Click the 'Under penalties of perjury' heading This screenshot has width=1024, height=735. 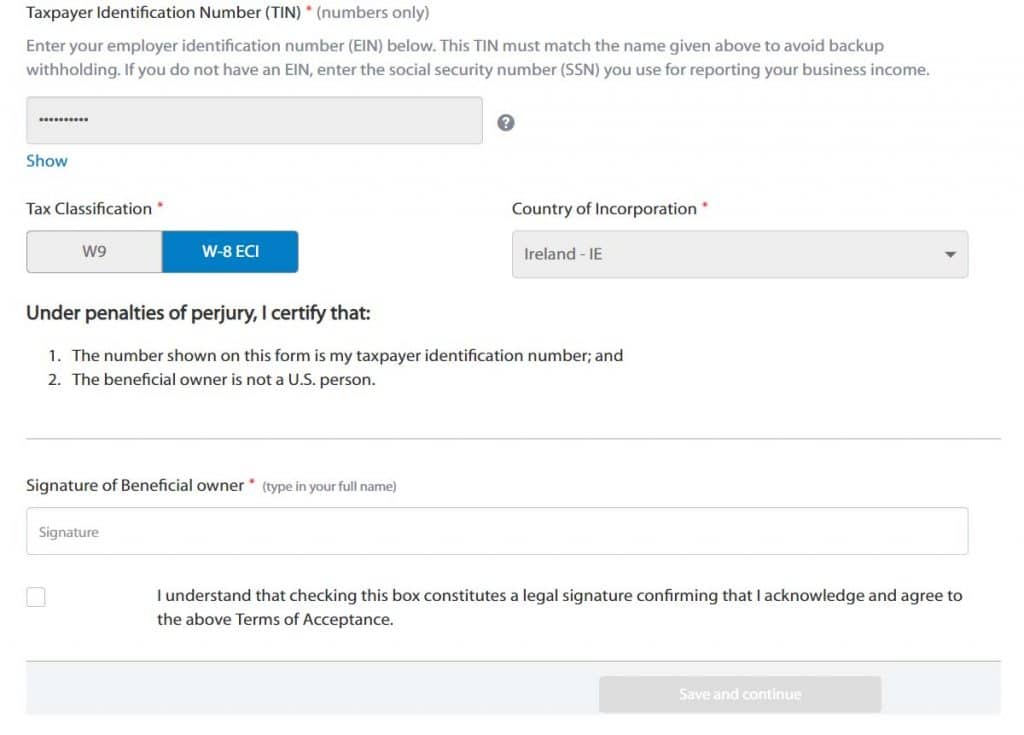tap(198, 313)
